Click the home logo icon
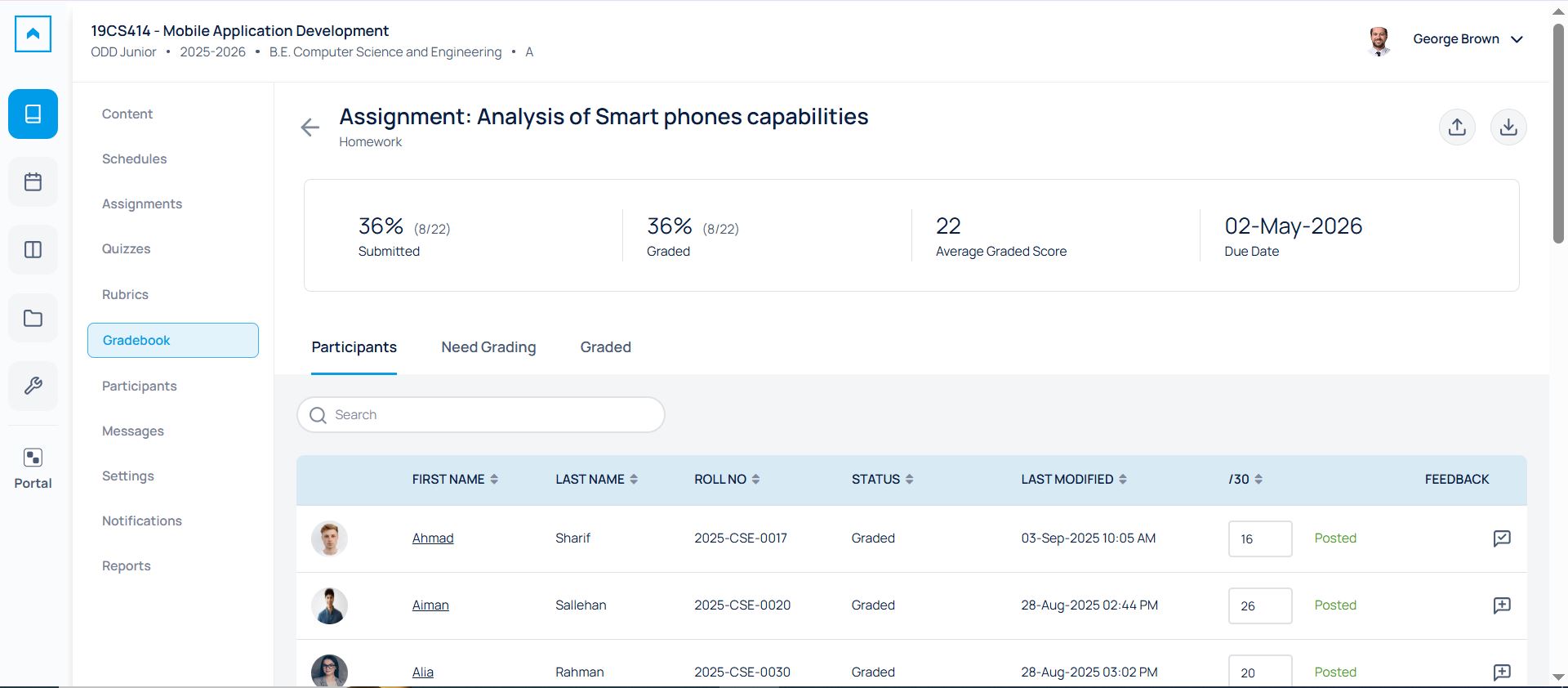 [x=33, y=34]
